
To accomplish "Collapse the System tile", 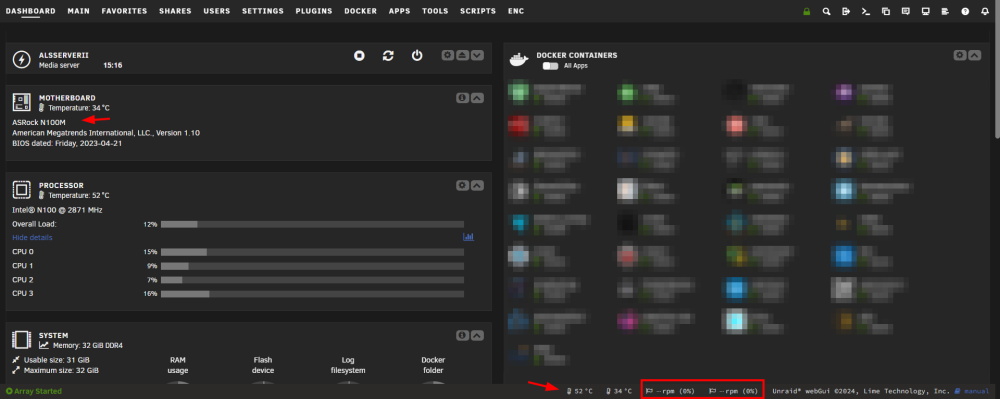I will click(x=477, y=335).
